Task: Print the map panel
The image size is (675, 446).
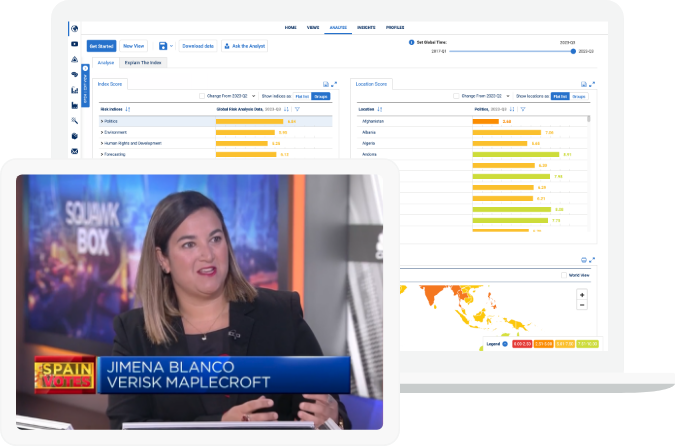Action: 582,259
